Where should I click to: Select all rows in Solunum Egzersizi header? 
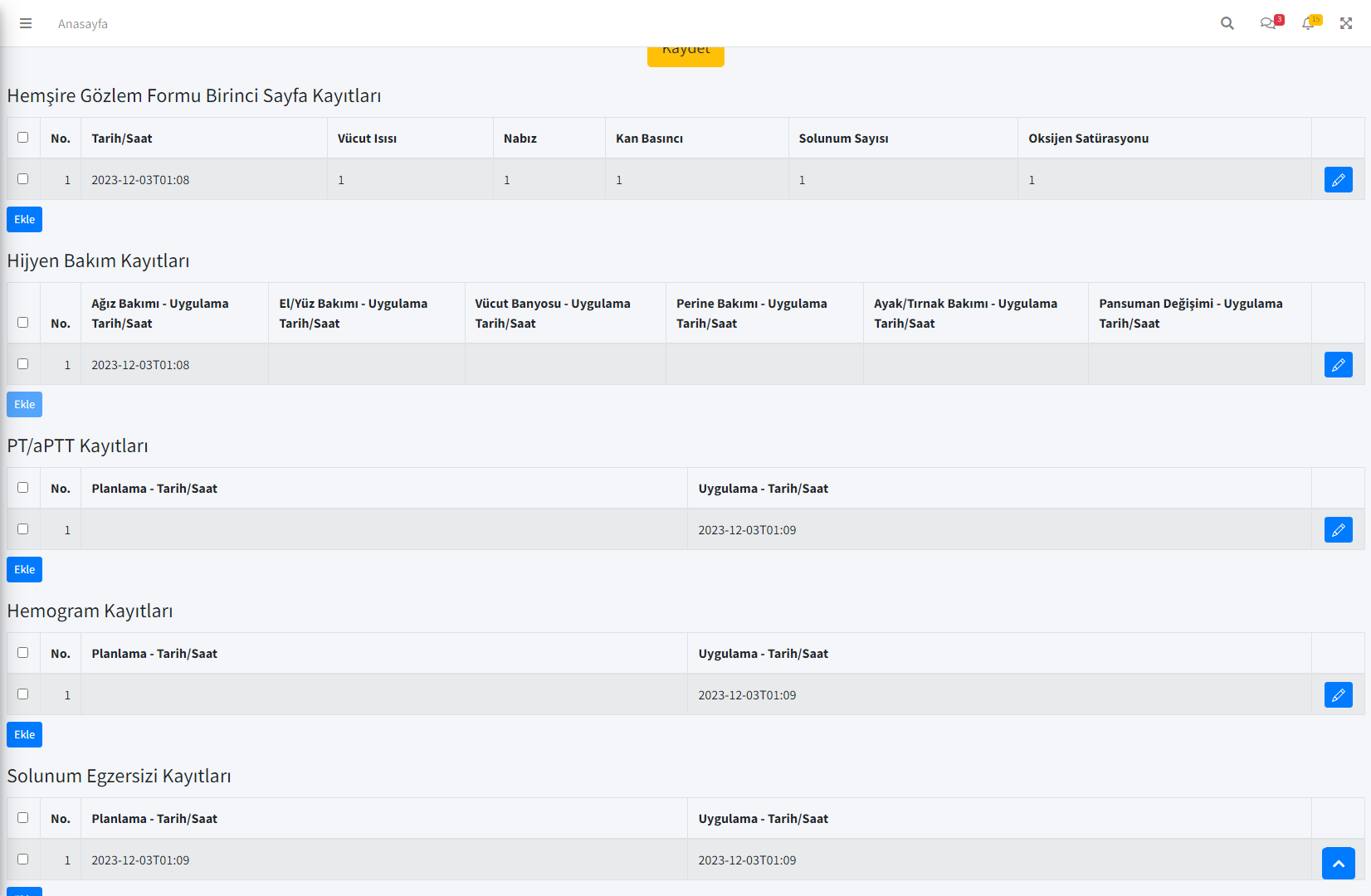[23, 818]
